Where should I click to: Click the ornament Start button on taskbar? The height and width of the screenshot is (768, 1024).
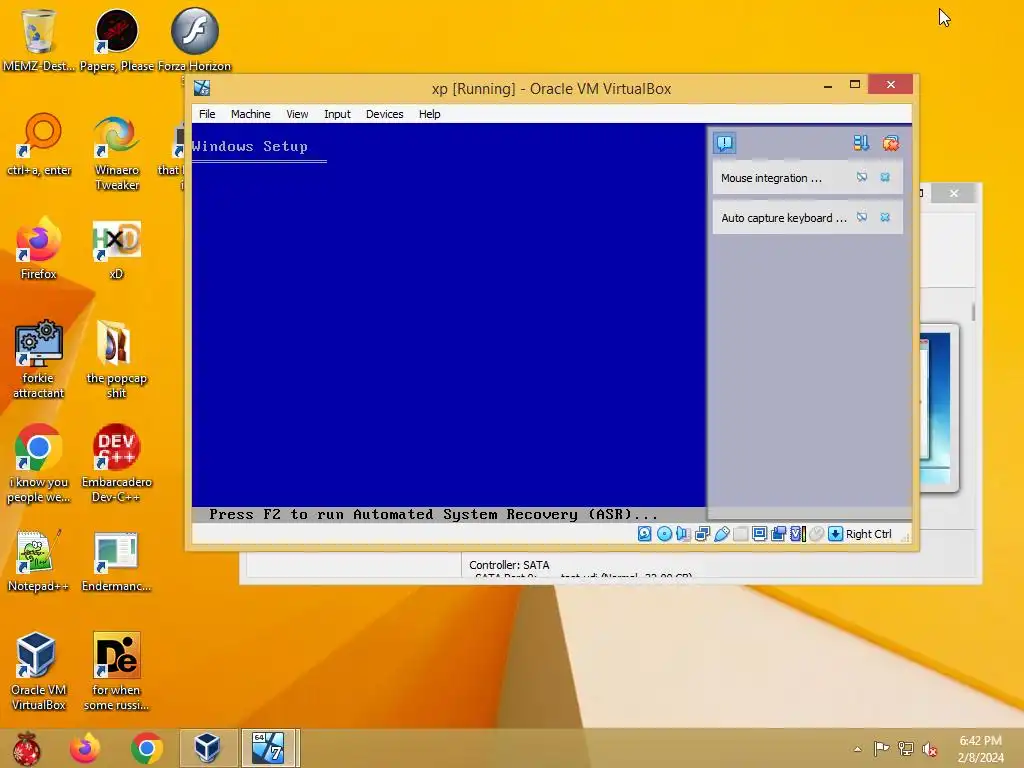(26, 748)
